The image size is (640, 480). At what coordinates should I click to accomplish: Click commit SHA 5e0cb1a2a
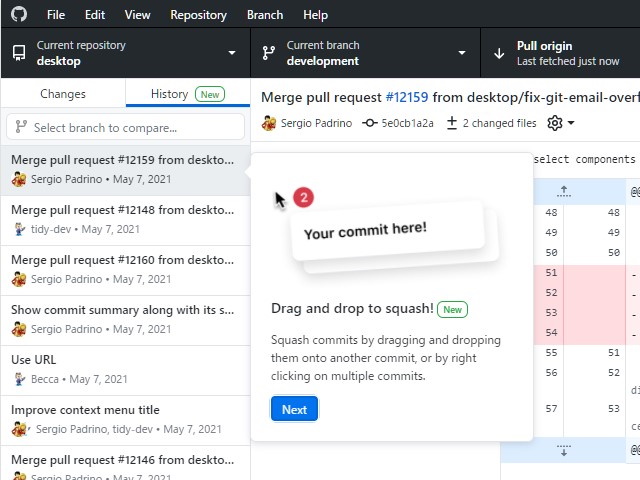(407, 123)
